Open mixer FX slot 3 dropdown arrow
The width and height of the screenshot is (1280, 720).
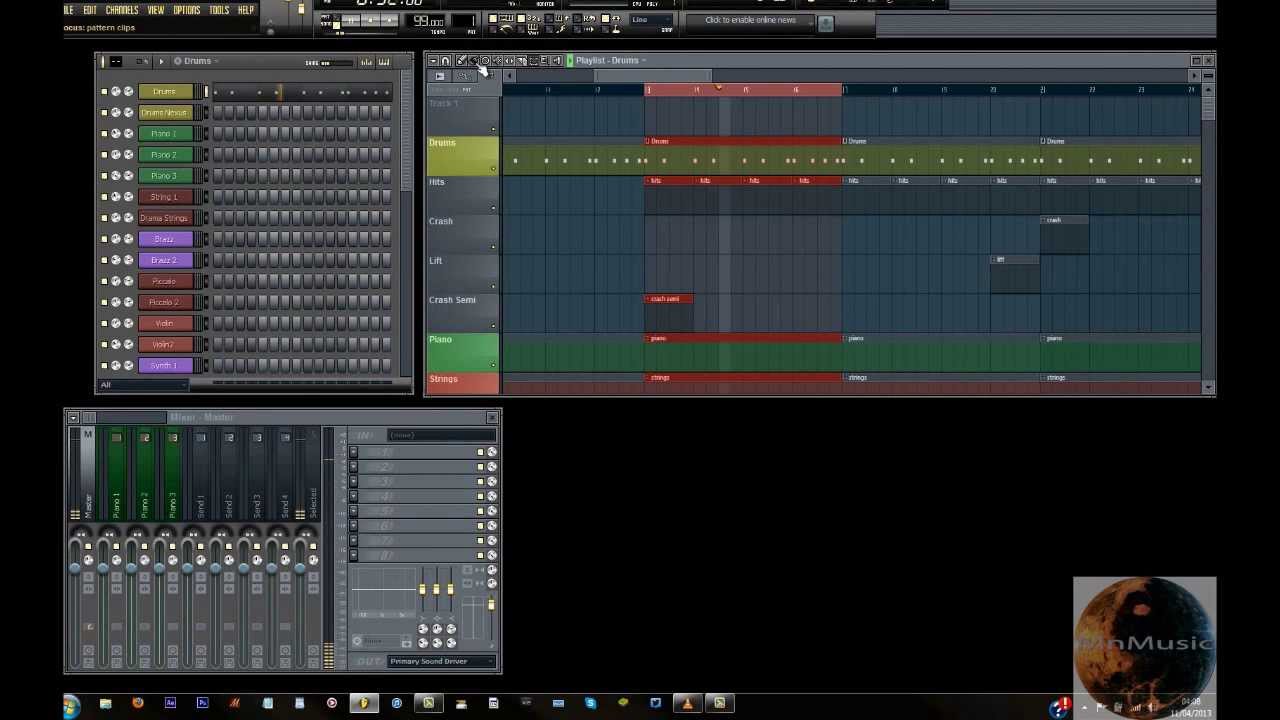353,482
